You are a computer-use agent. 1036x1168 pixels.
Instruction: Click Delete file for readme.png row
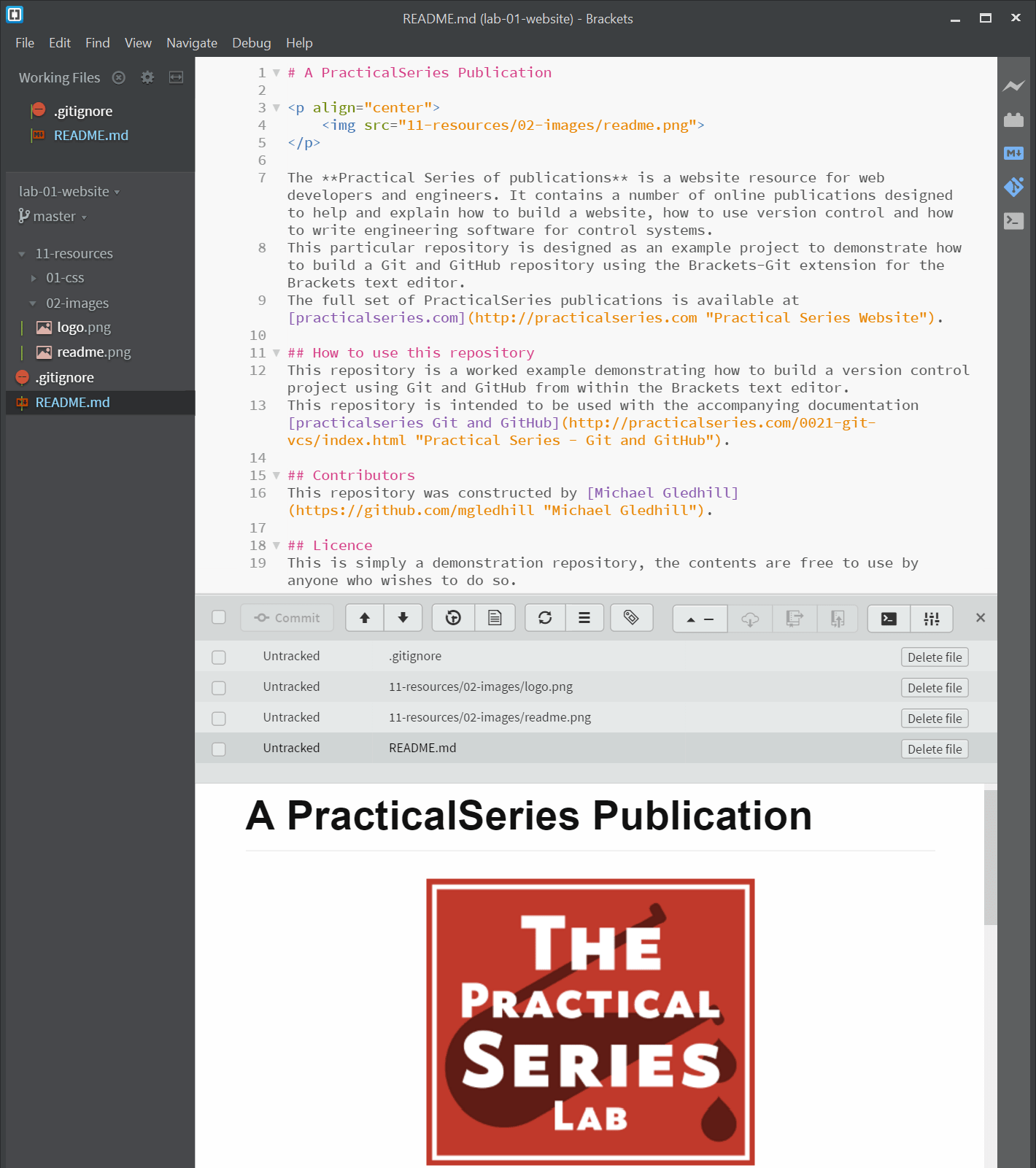(935, 719)
